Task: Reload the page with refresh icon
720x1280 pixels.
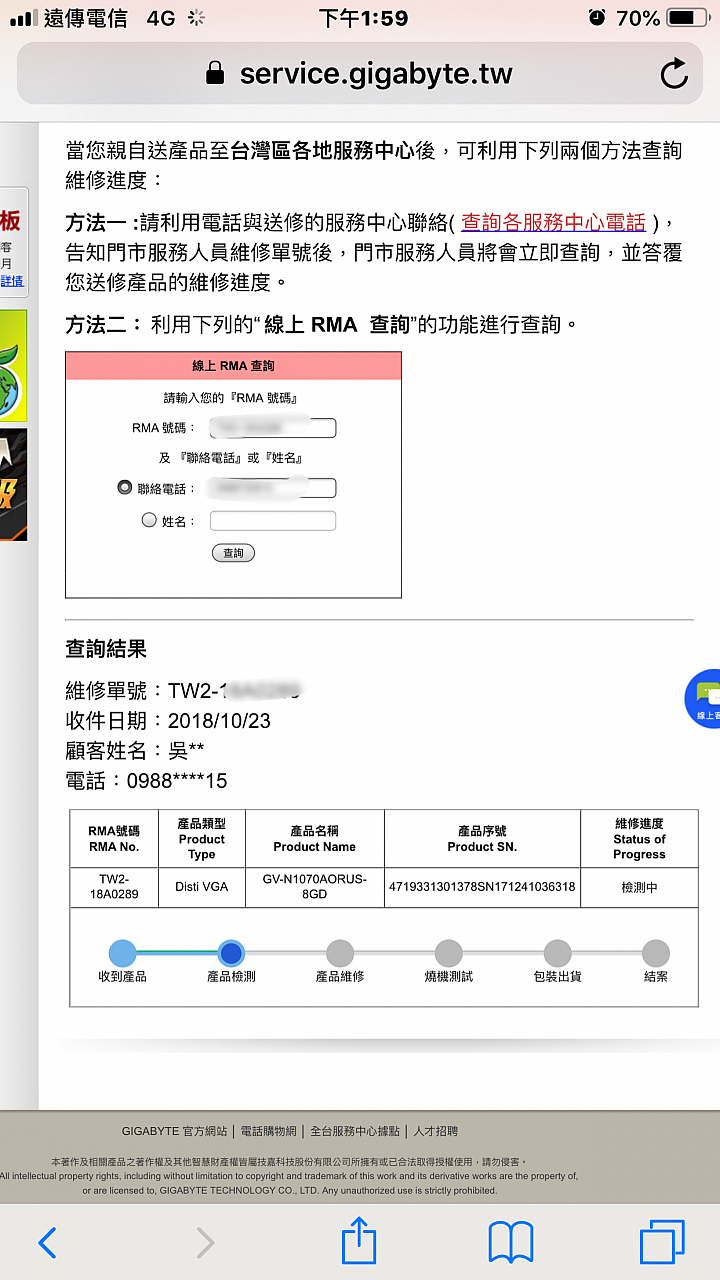Action: click(x=675, y=74)
